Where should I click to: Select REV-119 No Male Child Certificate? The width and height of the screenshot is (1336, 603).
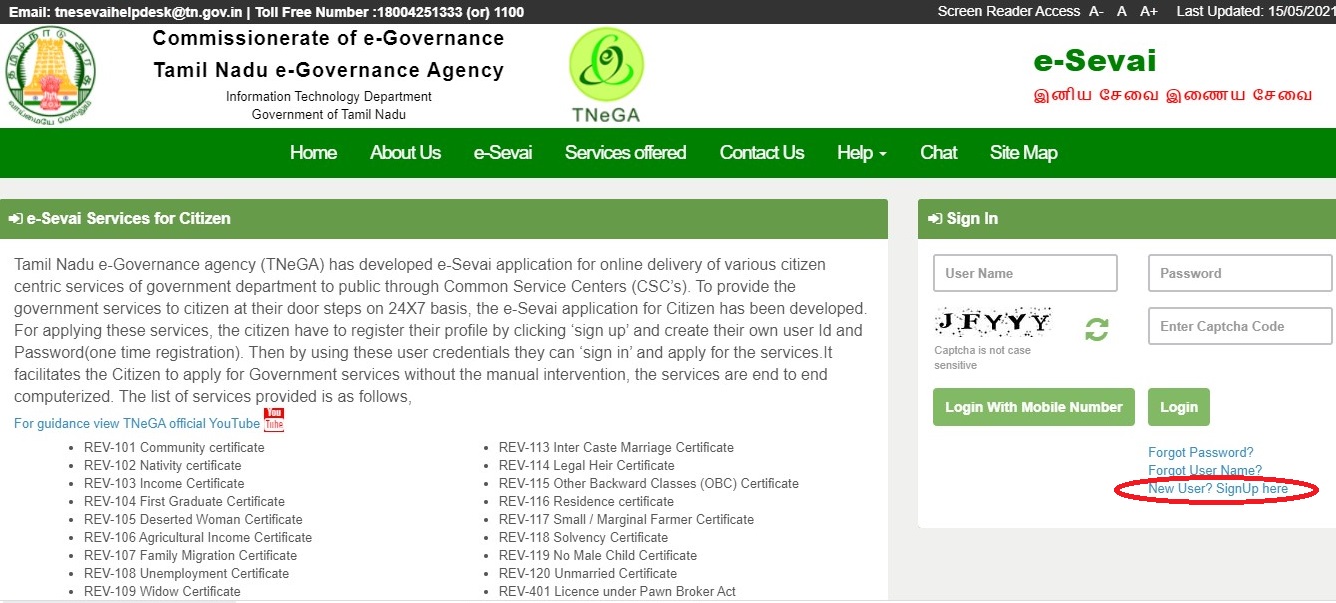pyautogui.click(x=598, y=556)
